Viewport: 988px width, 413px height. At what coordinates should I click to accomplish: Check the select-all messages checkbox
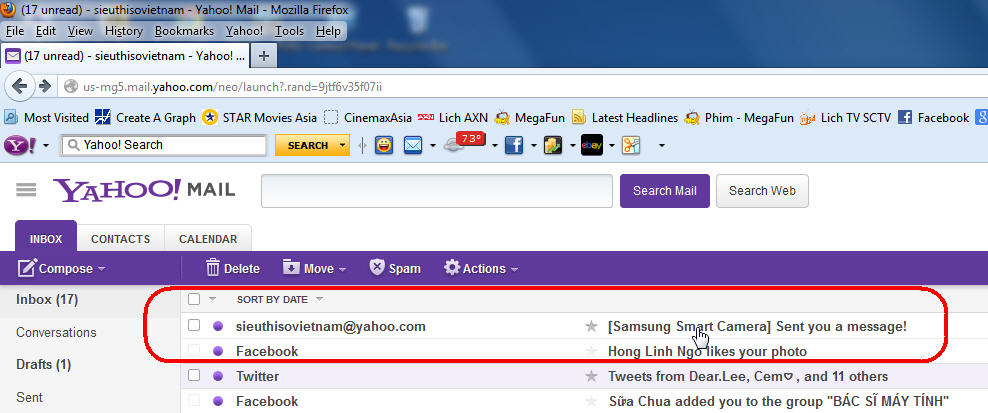tap(194, 299)
